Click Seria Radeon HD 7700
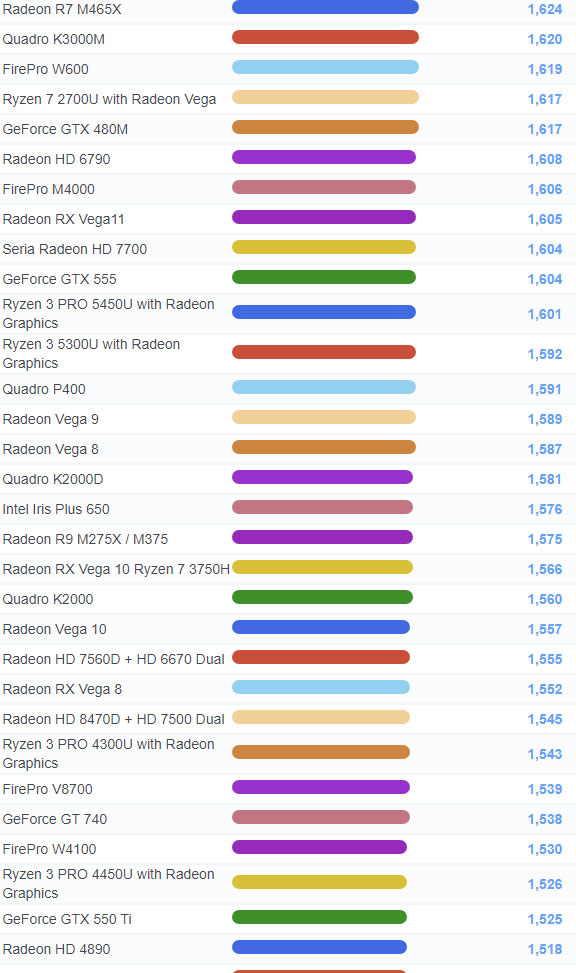Viewport: 576px width, 973px height. click(74, 249)
